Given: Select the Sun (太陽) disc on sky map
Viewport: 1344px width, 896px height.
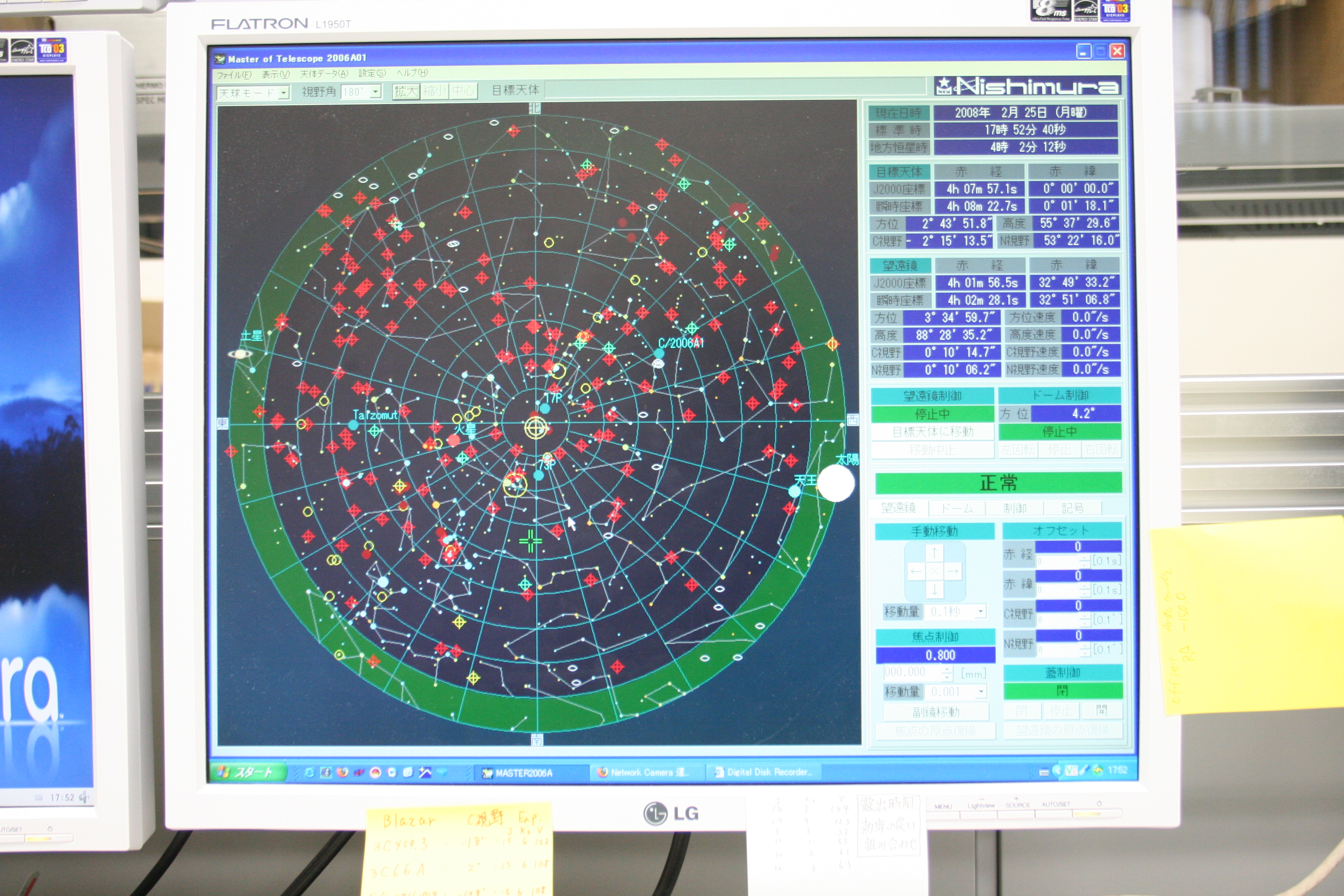Looking at the screenshot, I should [835, 483].
